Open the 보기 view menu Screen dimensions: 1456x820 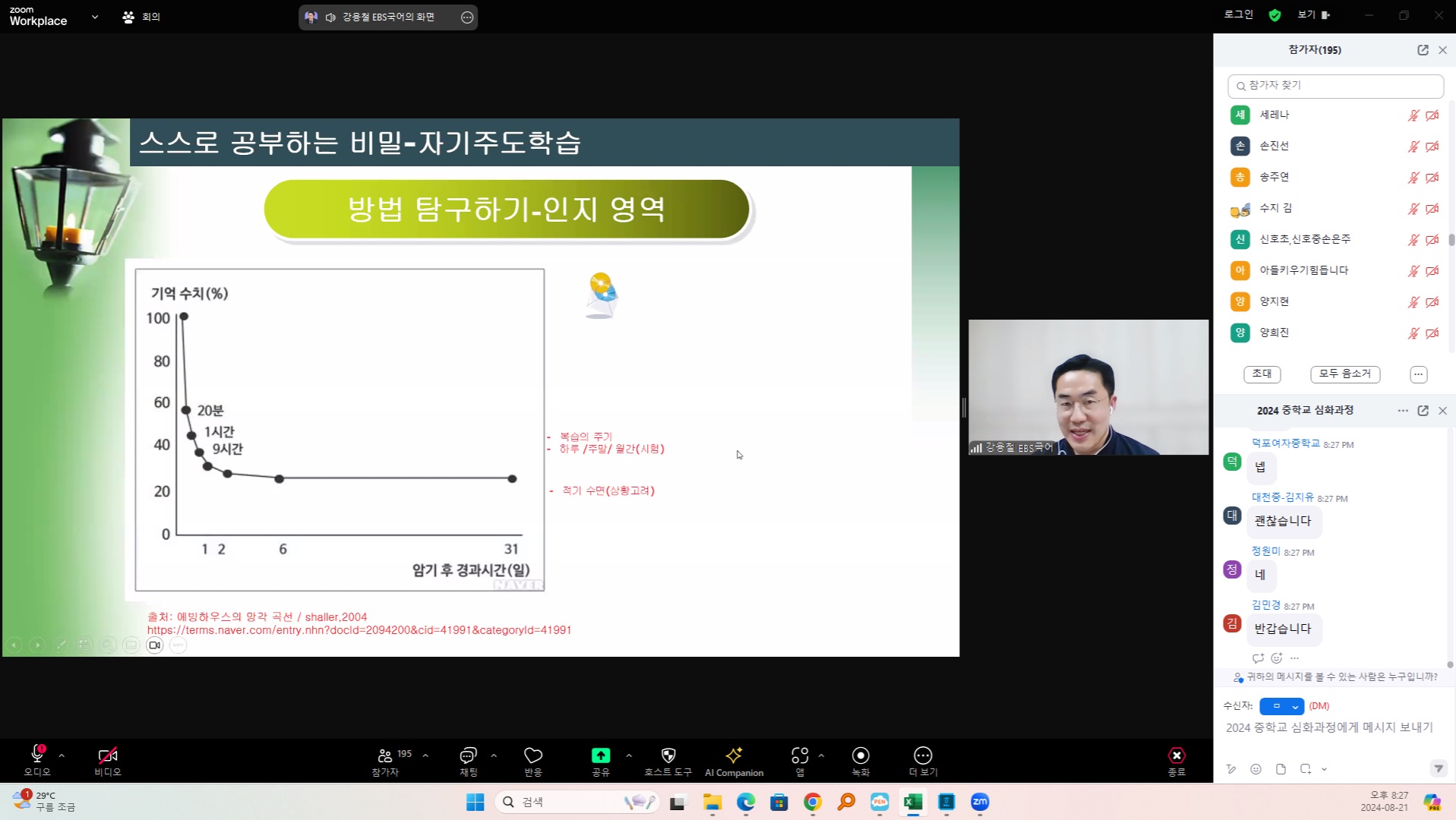tap(1314, 14)
